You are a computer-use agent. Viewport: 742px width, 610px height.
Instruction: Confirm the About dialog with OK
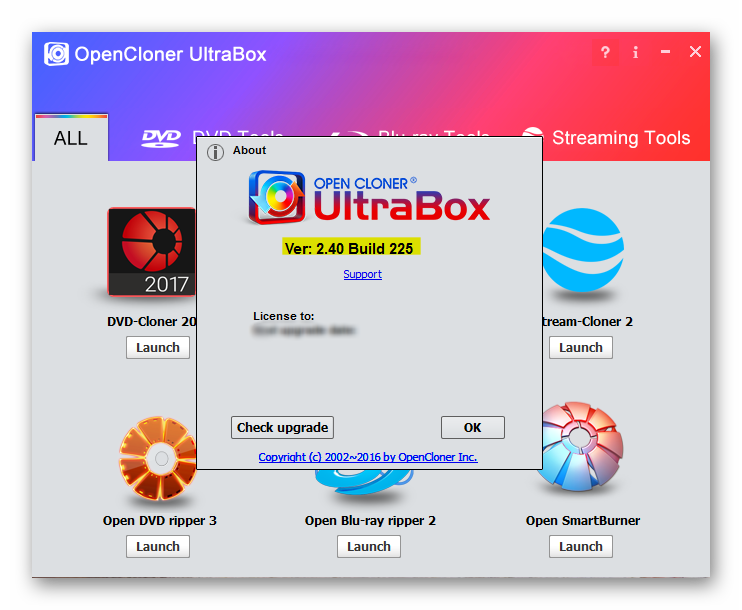(473, 427)
